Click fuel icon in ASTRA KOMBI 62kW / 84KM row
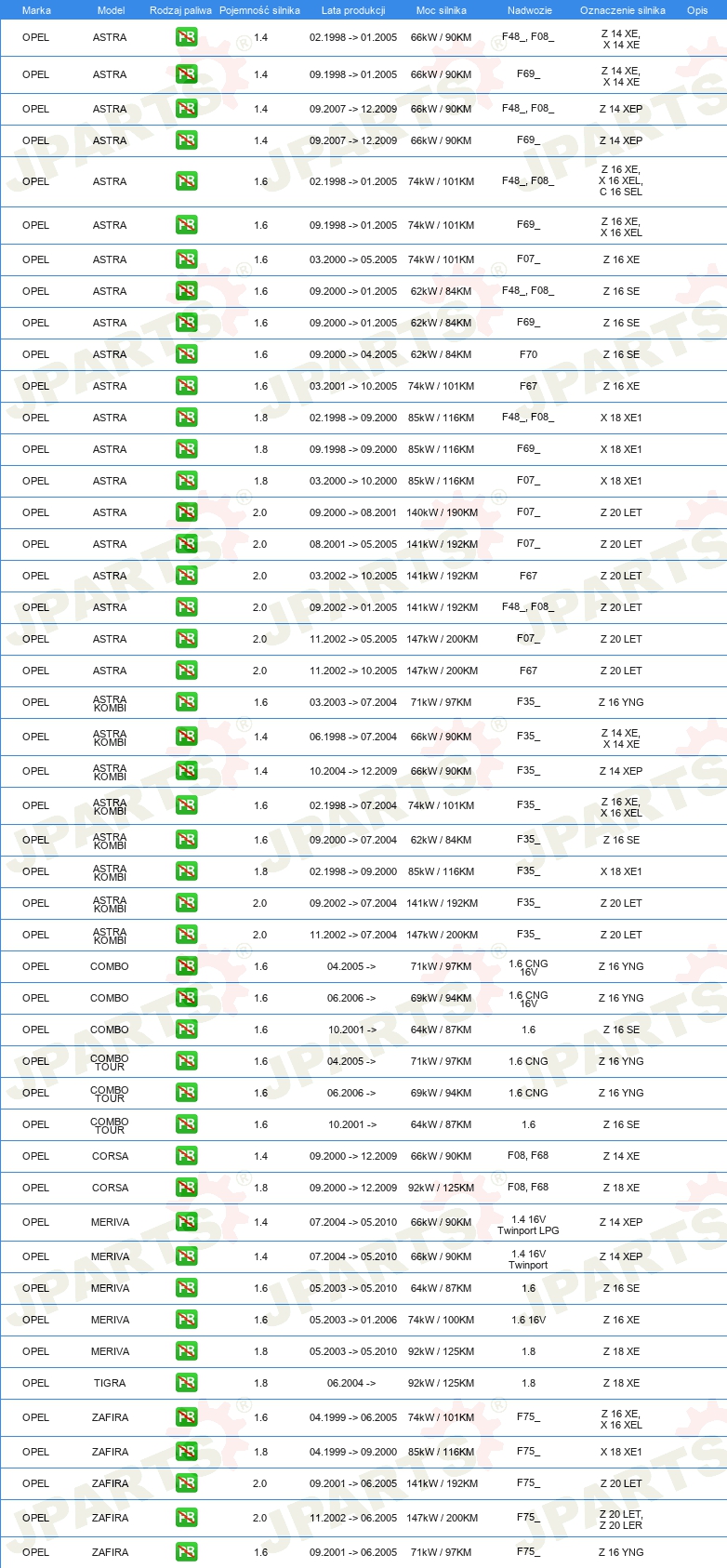This screenshot has width=727, height=1568. [186, 840]
